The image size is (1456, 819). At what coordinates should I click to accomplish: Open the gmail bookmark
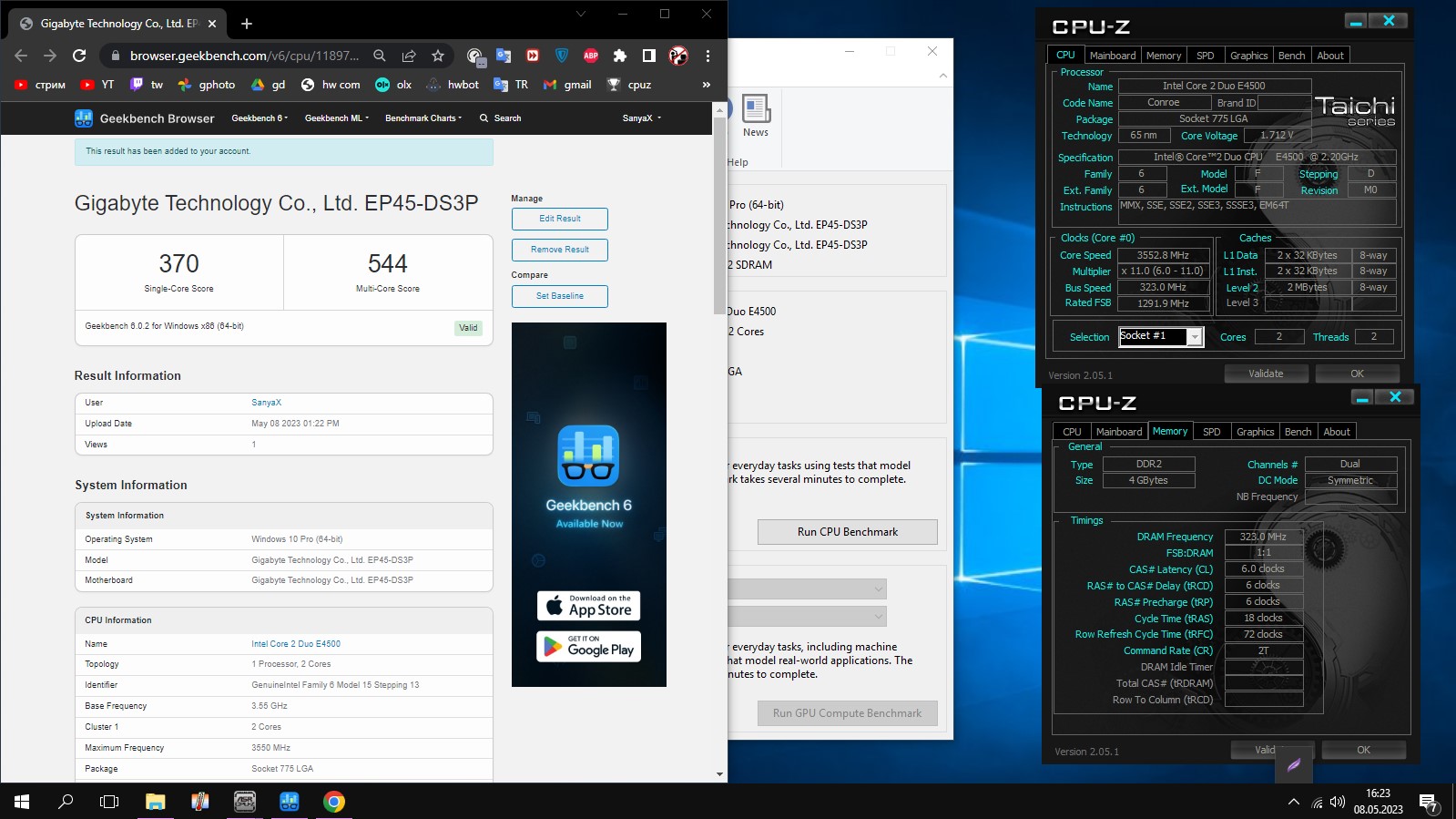click(x=567, y=85)
